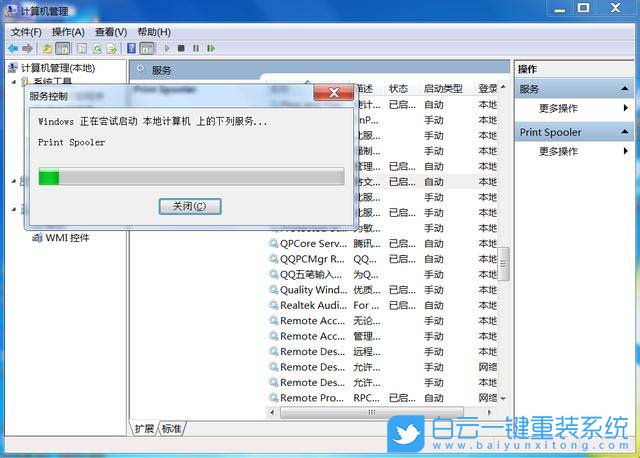The height and width of the screenshot is (458, 640).
Task: Click the 关闭(C) button in dialog
Action: (190, 206)
